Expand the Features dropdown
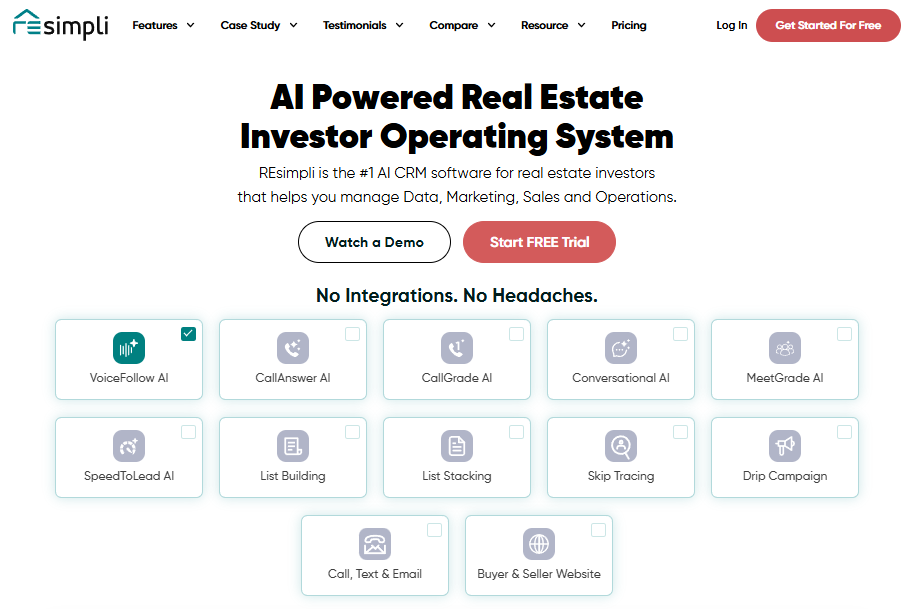 point(162,25)
